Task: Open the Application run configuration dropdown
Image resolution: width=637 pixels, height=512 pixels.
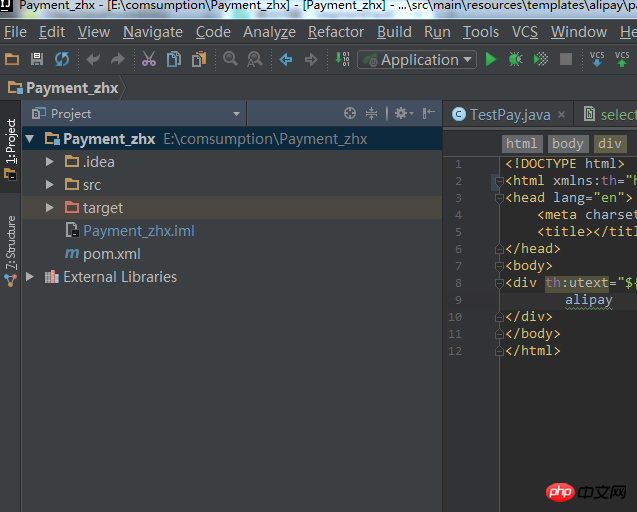Action: 417,60
